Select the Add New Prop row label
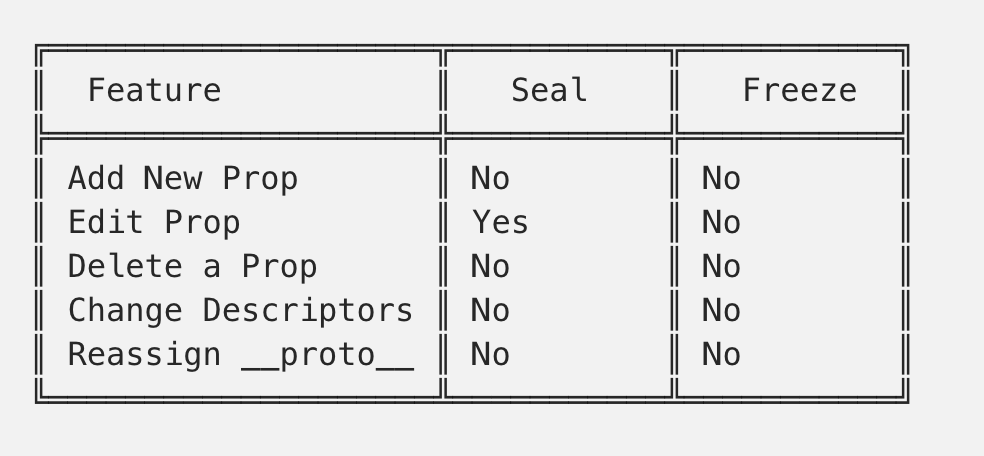This screenshot has height=456, width=984. click(183, 179)
